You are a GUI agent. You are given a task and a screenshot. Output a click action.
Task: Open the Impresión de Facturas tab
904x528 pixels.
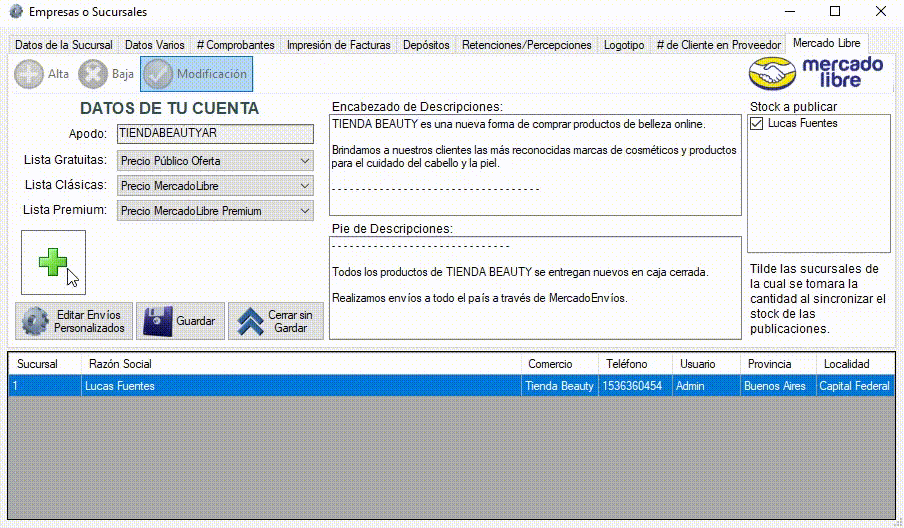[x=338, y=45]
